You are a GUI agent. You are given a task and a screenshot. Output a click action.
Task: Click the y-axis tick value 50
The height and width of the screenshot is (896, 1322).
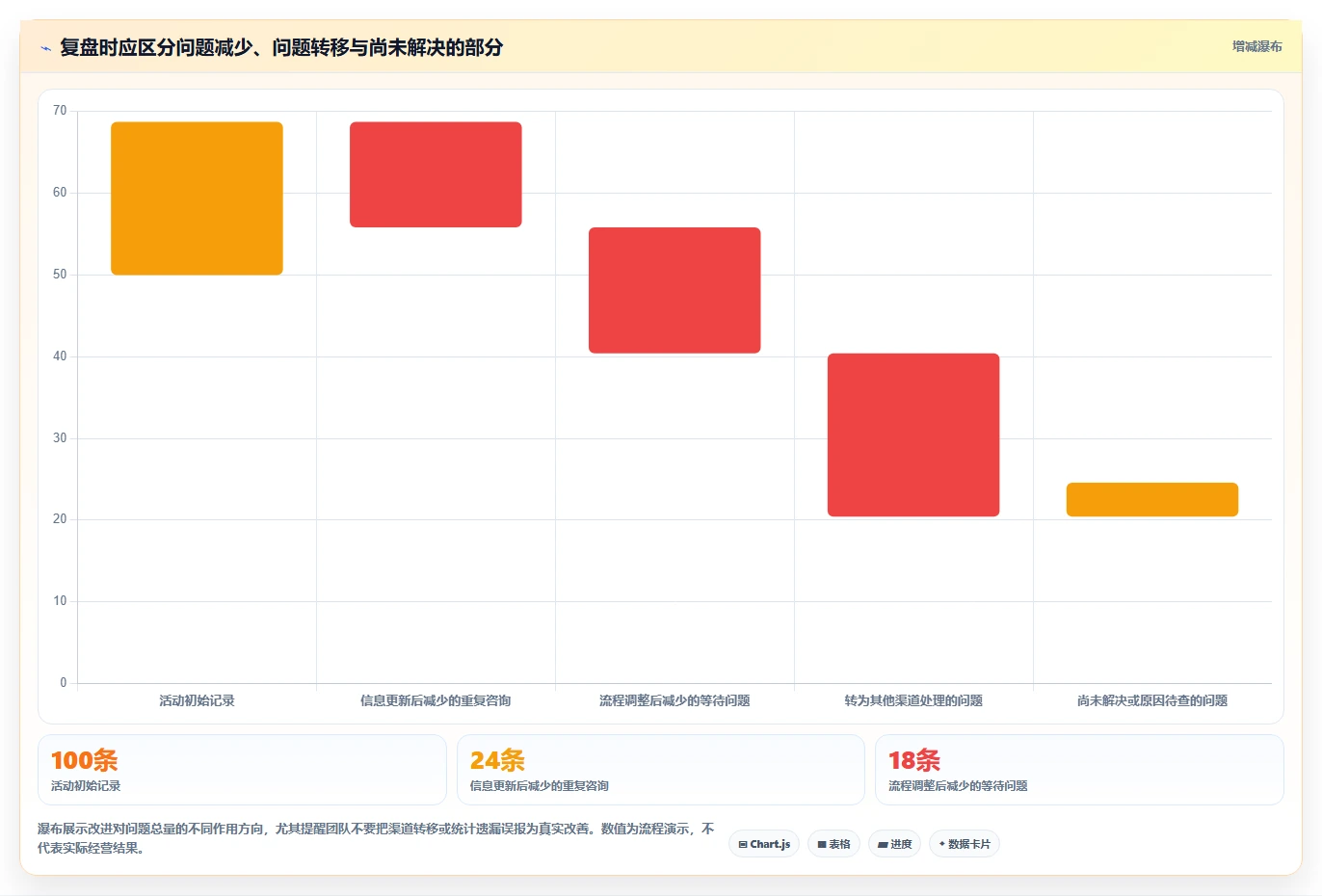(x=60, y=275)
